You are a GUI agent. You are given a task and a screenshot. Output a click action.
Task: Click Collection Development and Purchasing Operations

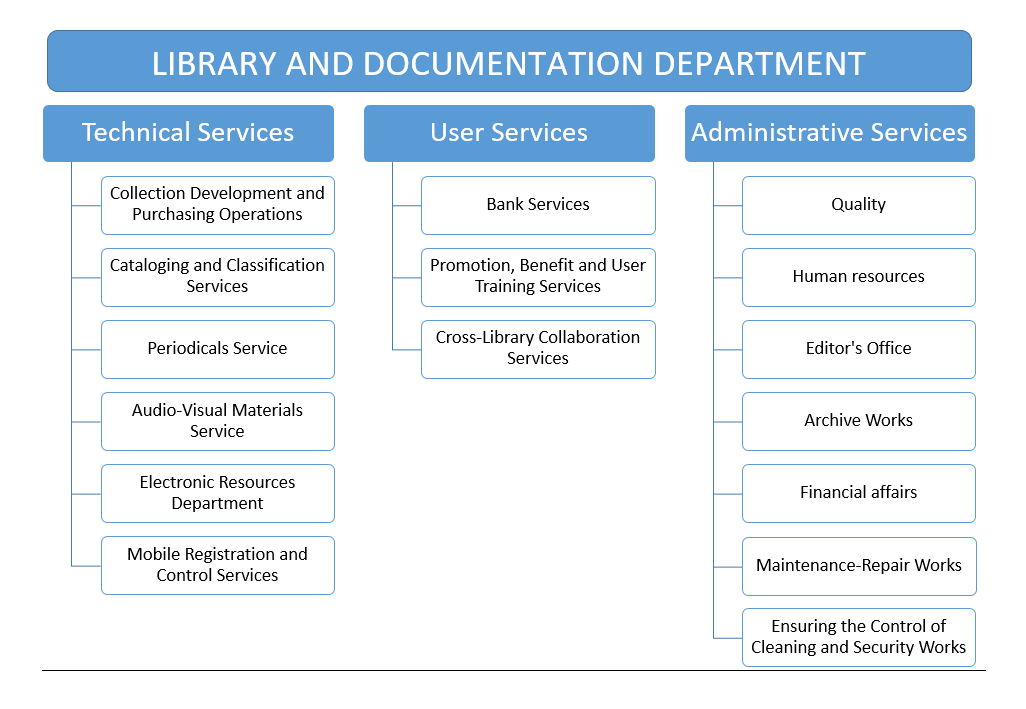(x=217, y=204)
